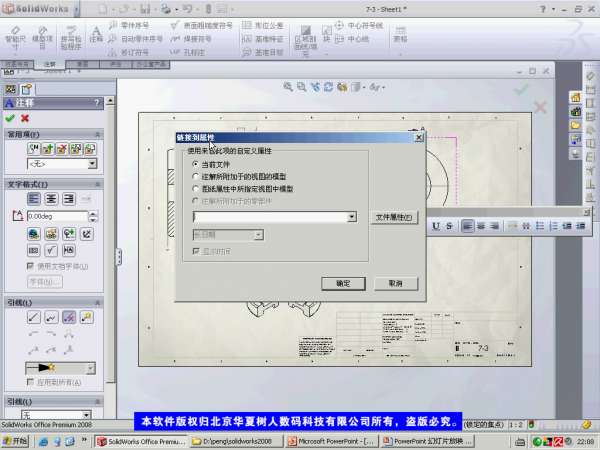The height and width of the screenshot is (450, 600).
Task: Switch to D:\peng\solidworks2008 taskbar folder
Action: click(236, 441)
